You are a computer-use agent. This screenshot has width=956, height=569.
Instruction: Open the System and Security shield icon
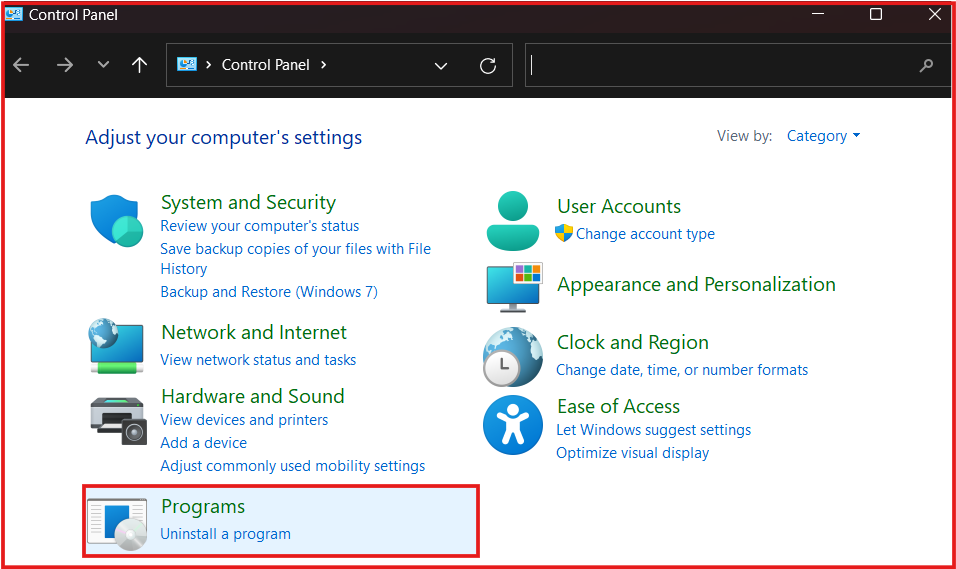point(116,221)
